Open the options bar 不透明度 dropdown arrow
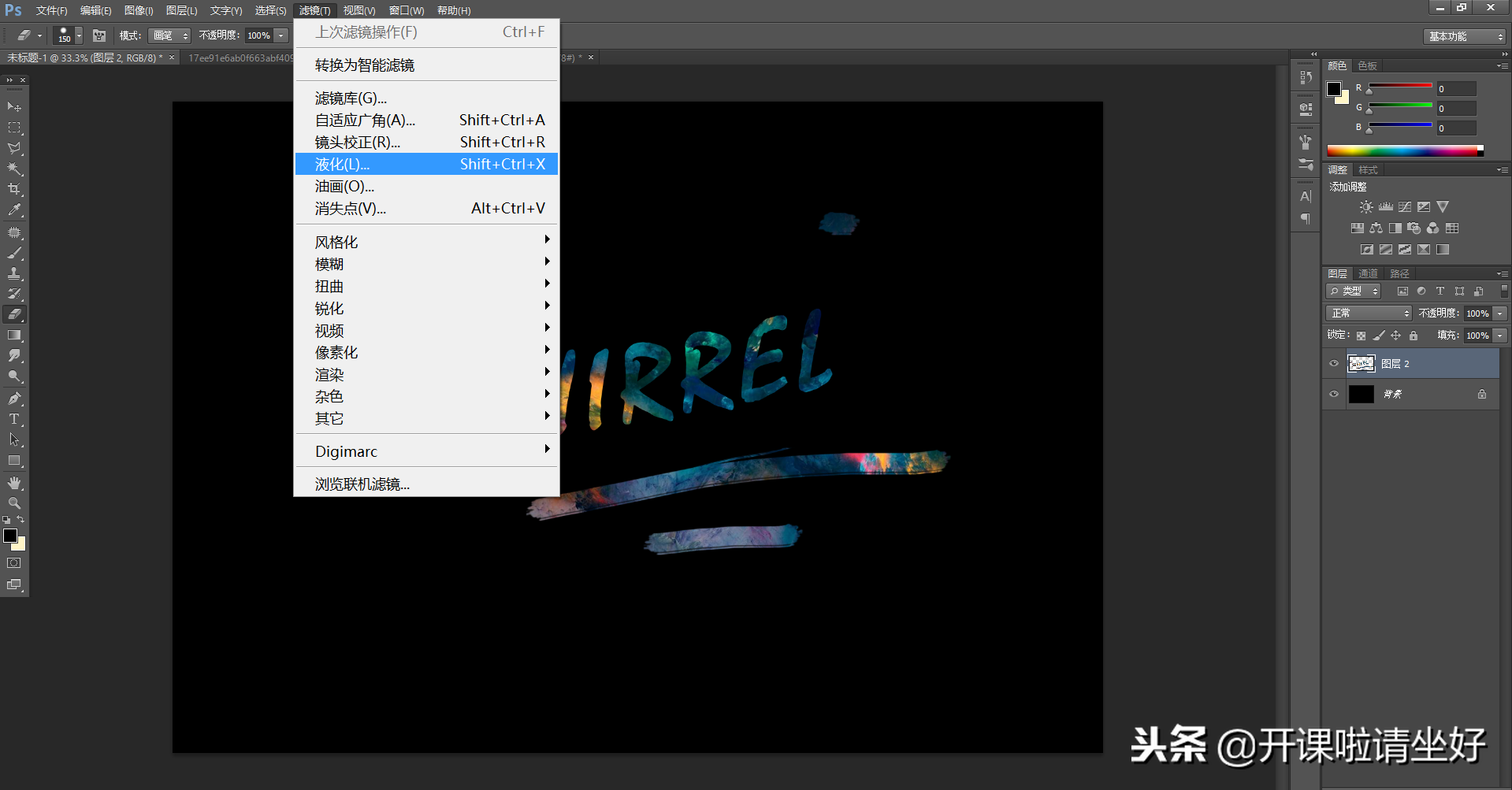 point(280,35)
